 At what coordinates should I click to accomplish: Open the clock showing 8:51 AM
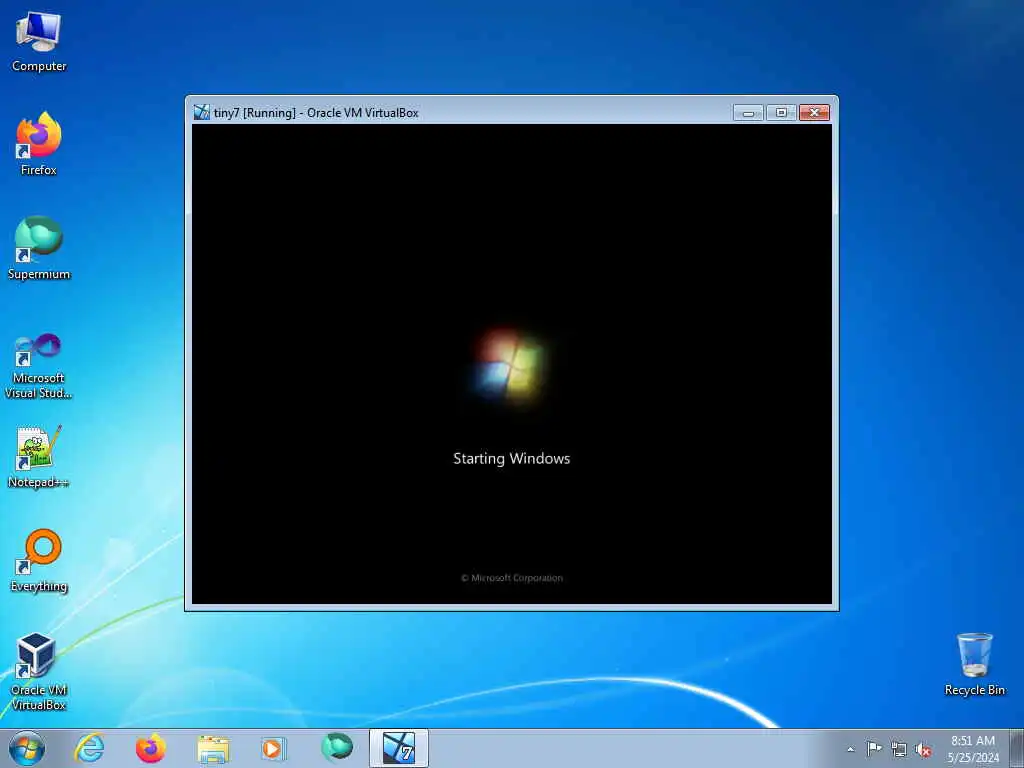click(973, 749)
